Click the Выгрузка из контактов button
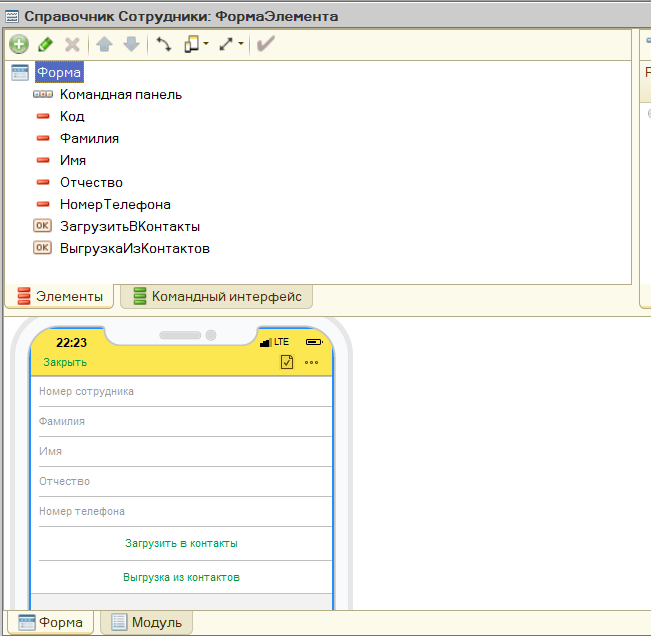651x636 pixels. (x=181, y=577)
